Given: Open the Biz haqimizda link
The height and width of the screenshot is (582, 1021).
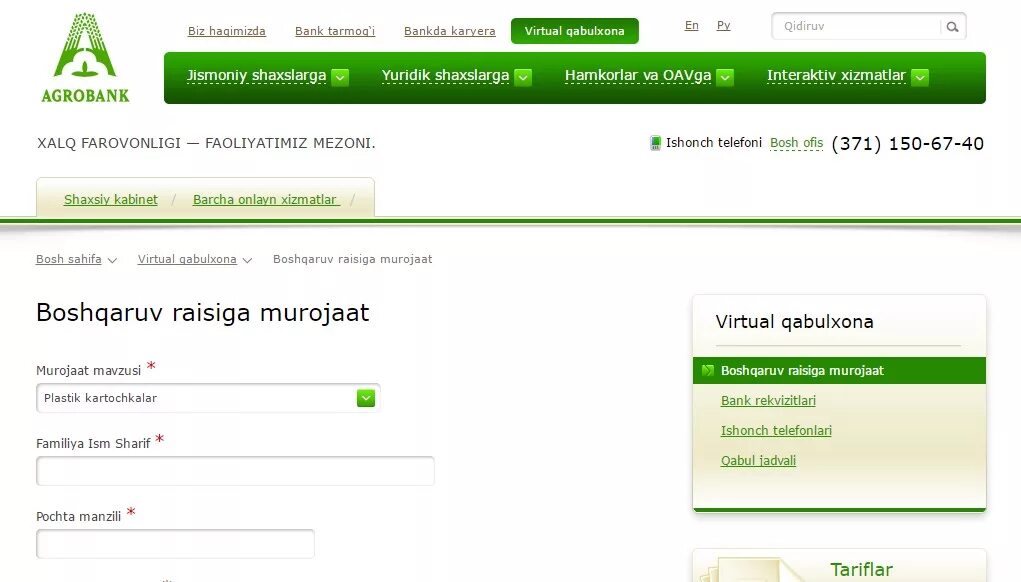Looking at the screenshot, I should click(x=227, y=31).
